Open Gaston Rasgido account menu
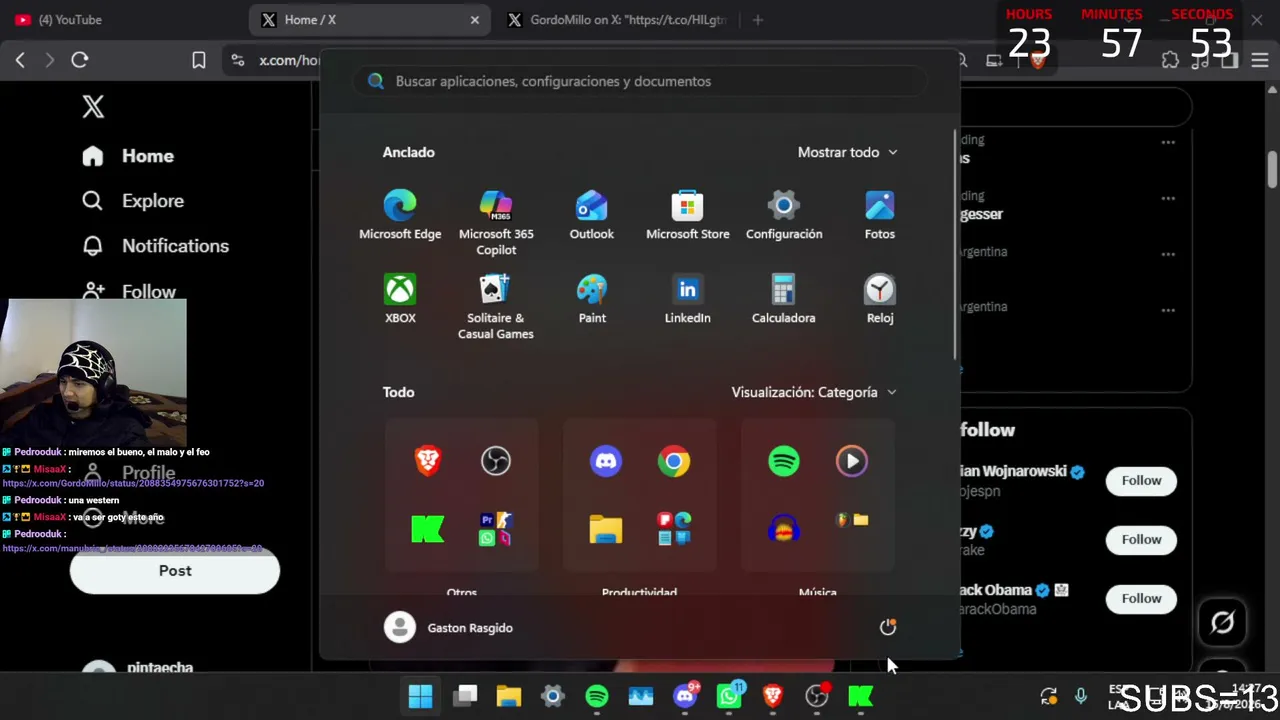 click(449, 627)
